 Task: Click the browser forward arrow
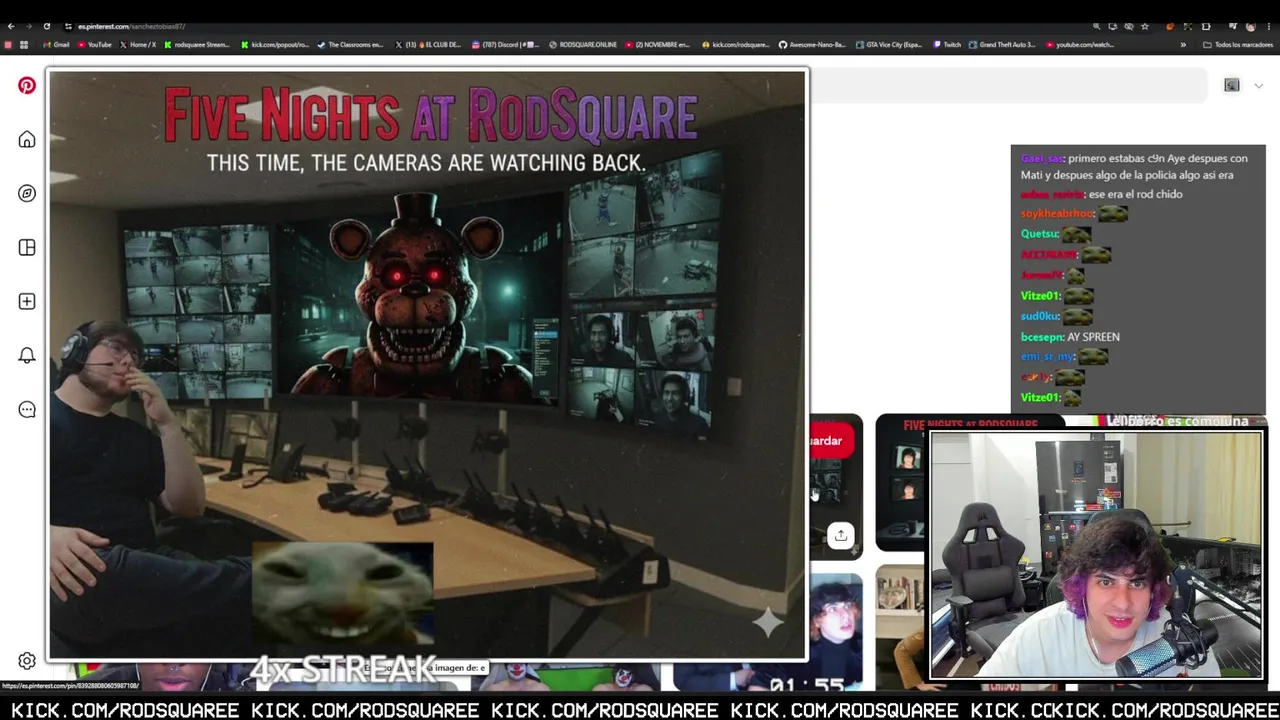28,26
